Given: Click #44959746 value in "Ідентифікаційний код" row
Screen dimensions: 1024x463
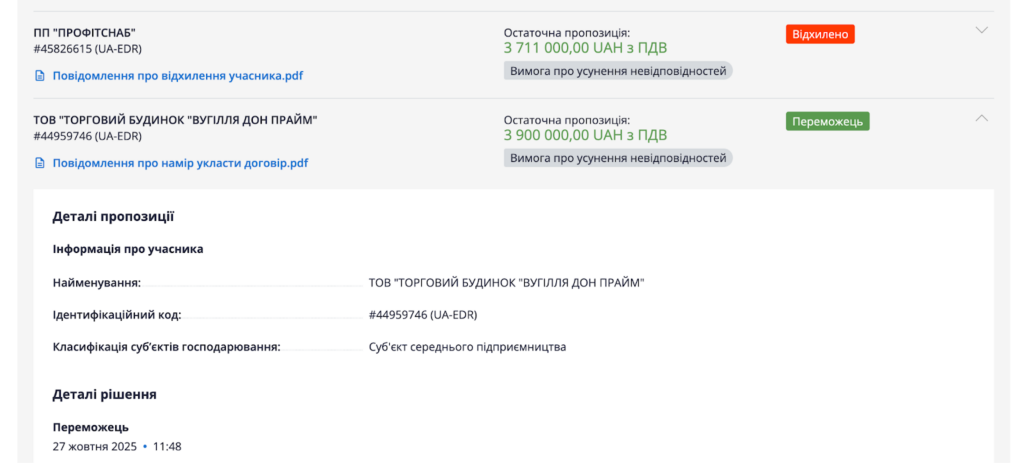Looking at the screenshot, I should click(423, 315).
